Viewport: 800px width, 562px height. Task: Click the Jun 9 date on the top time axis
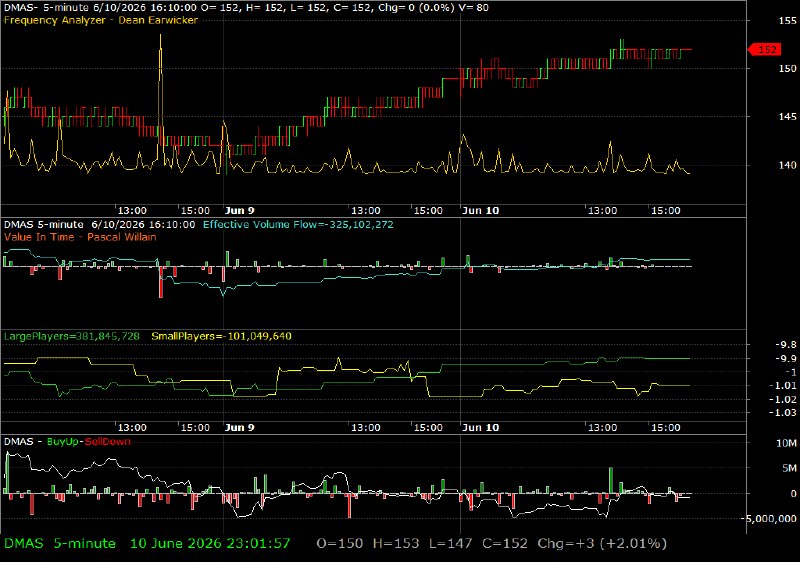(x=239, y=211)
